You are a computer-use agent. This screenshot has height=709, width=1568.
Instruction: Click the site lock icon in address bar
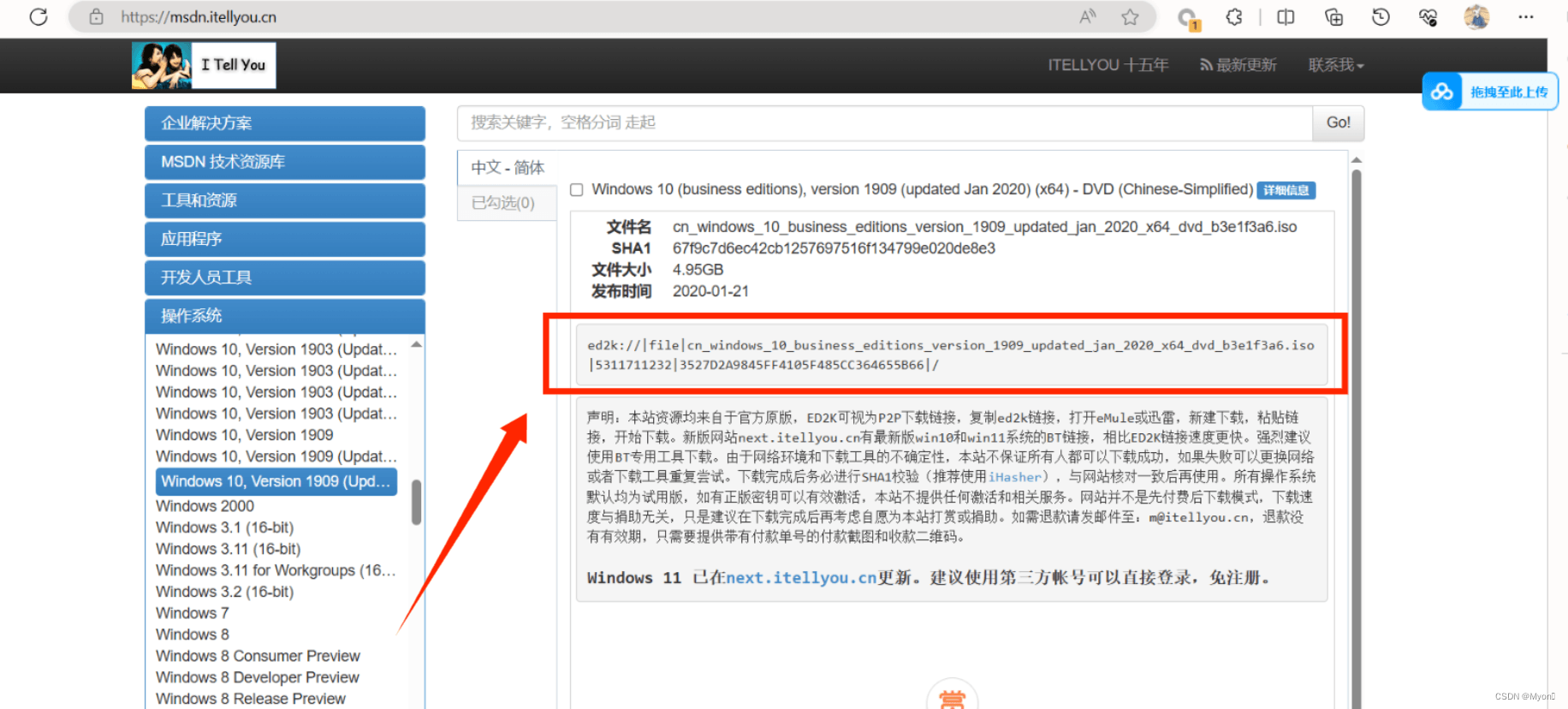click(x=97, y=17)
